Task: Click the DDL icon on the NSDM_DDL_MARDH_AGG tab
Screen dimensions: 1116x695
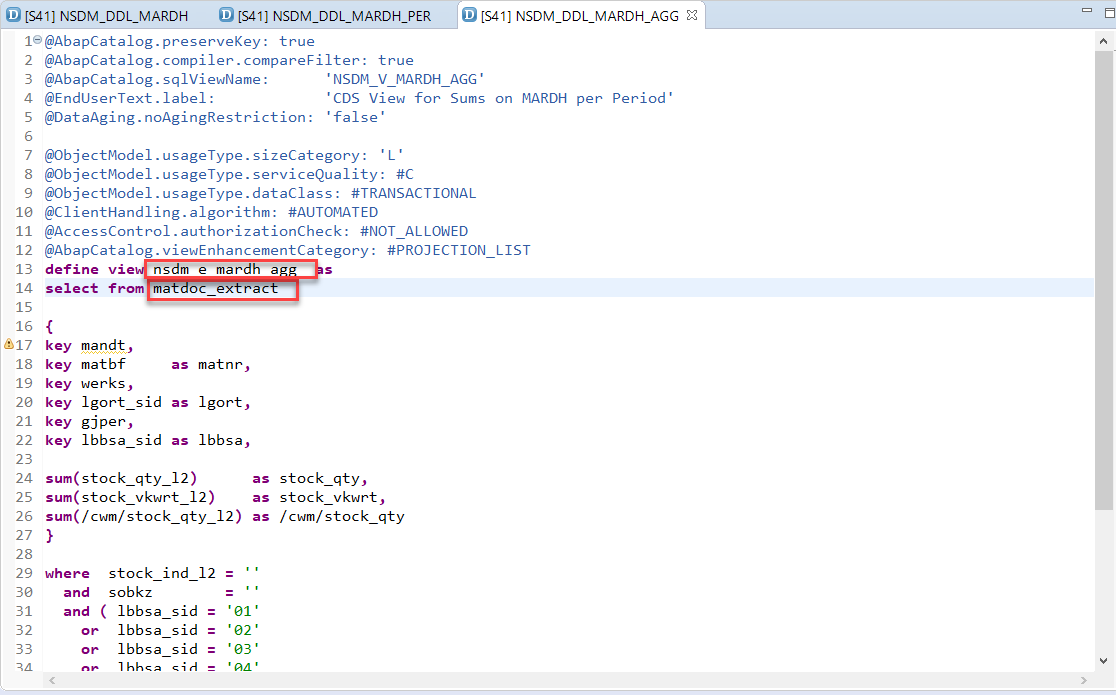Action: 469,15
